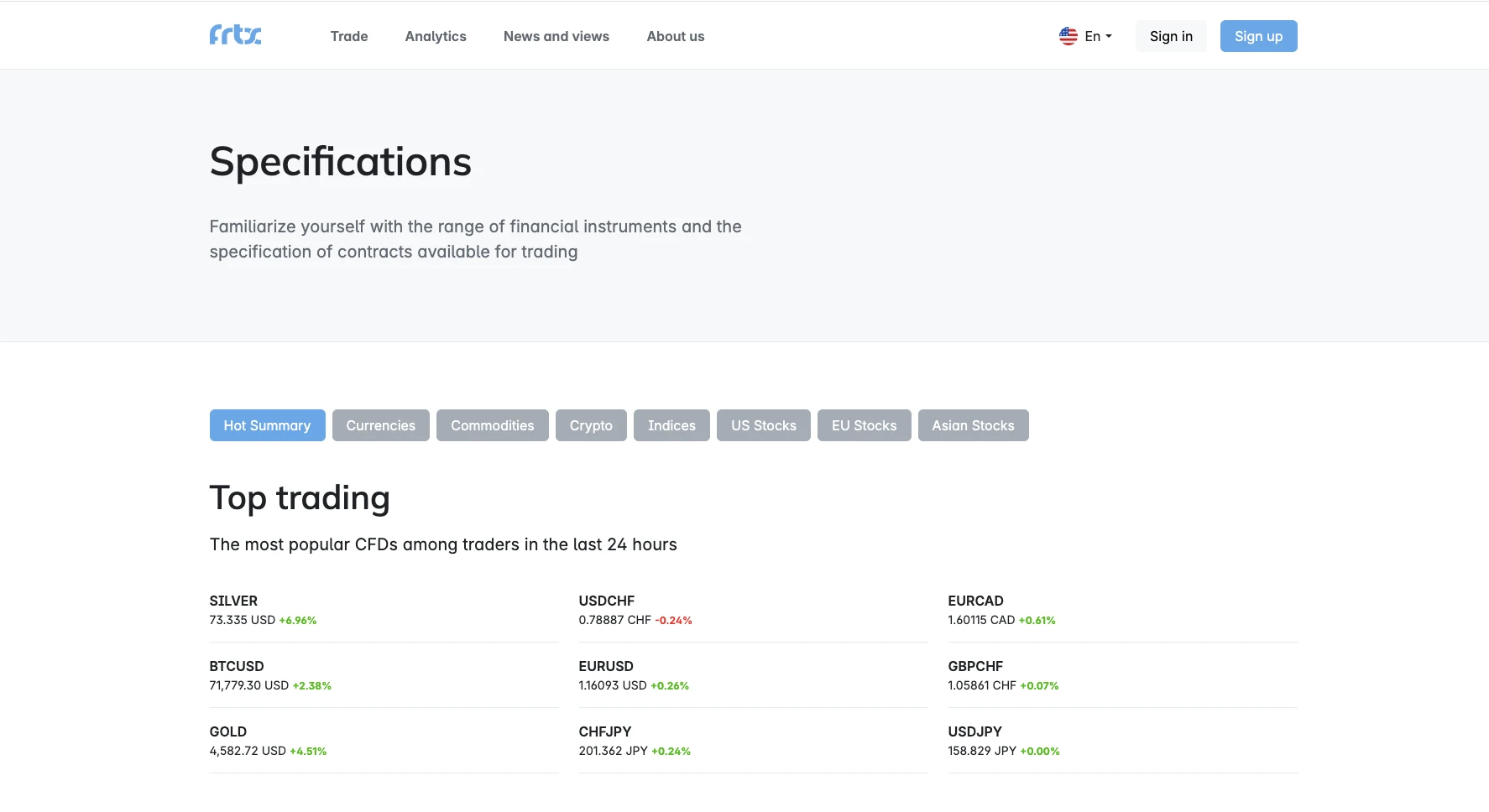Viewport: 1489px width, 812px height.
Task: Open the About us page
Action: tap(675, 36)
